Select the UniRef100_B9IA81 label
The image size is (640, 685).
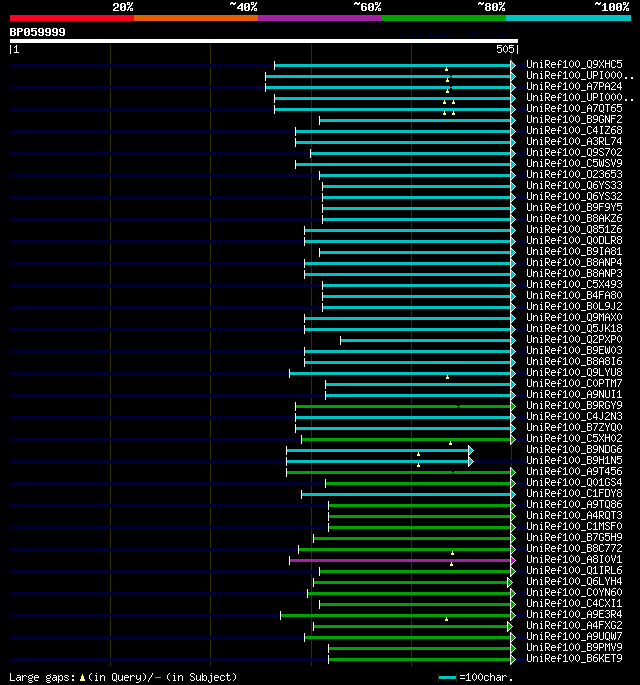[574, 252]
